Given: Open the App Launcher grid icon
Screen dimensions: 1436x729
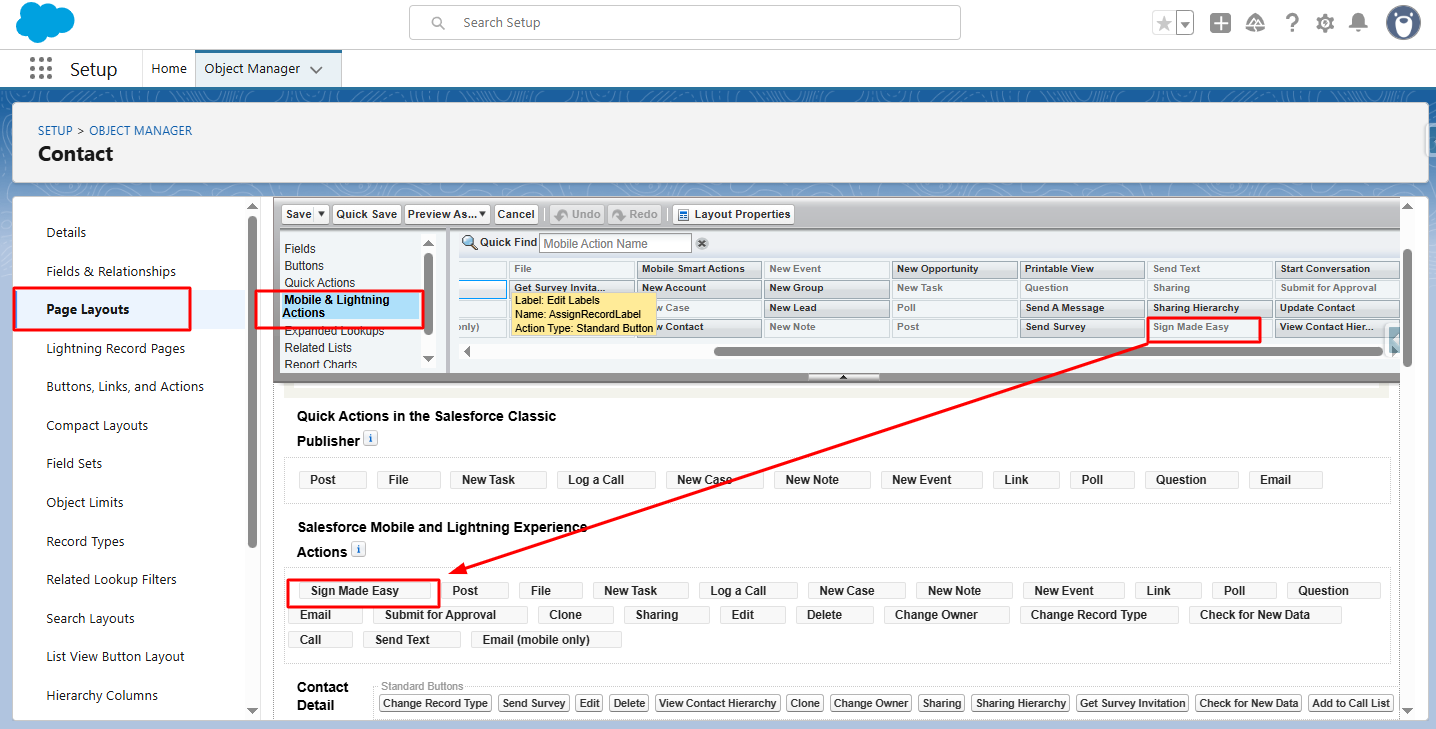Looking at the screenshot, I should 40,68.
